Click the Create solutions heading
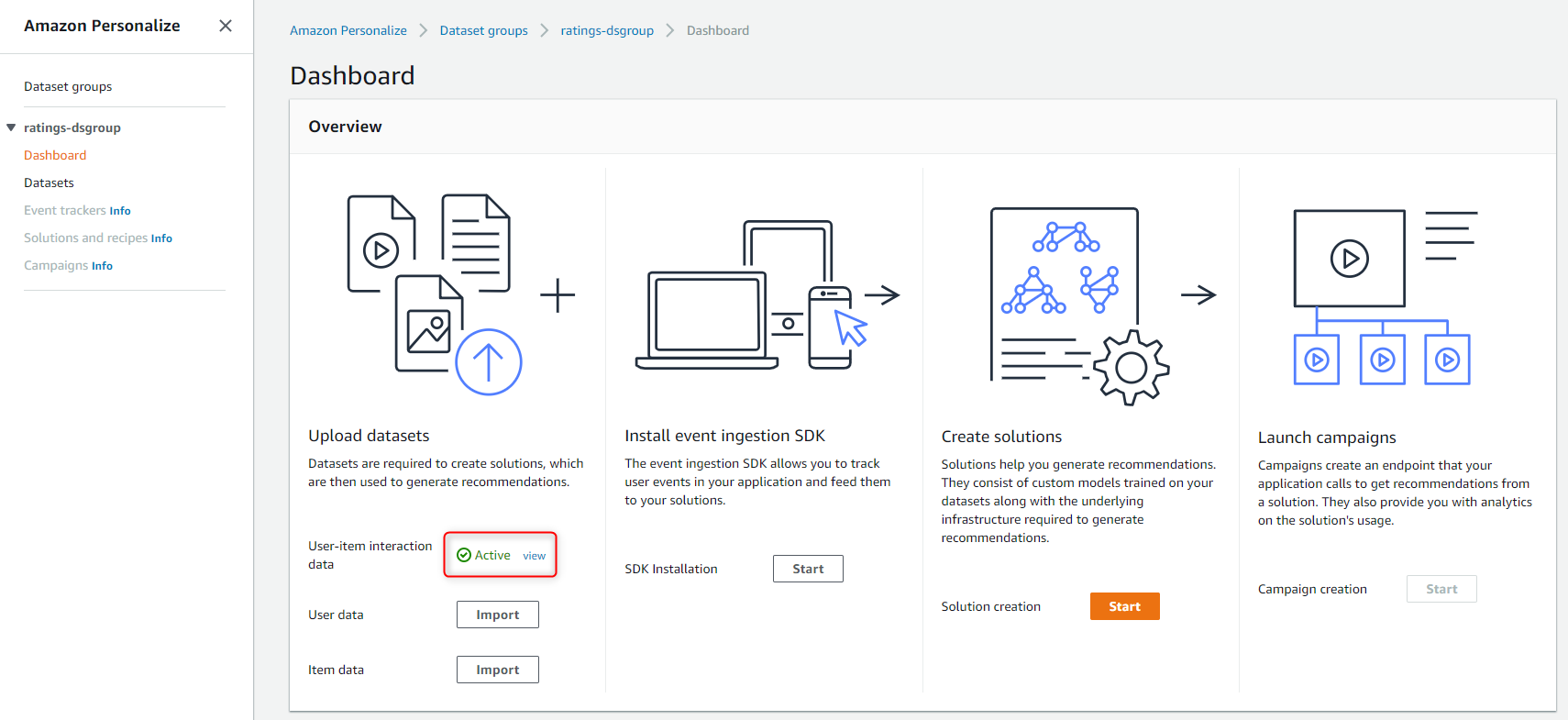 tap(1001, 437)
